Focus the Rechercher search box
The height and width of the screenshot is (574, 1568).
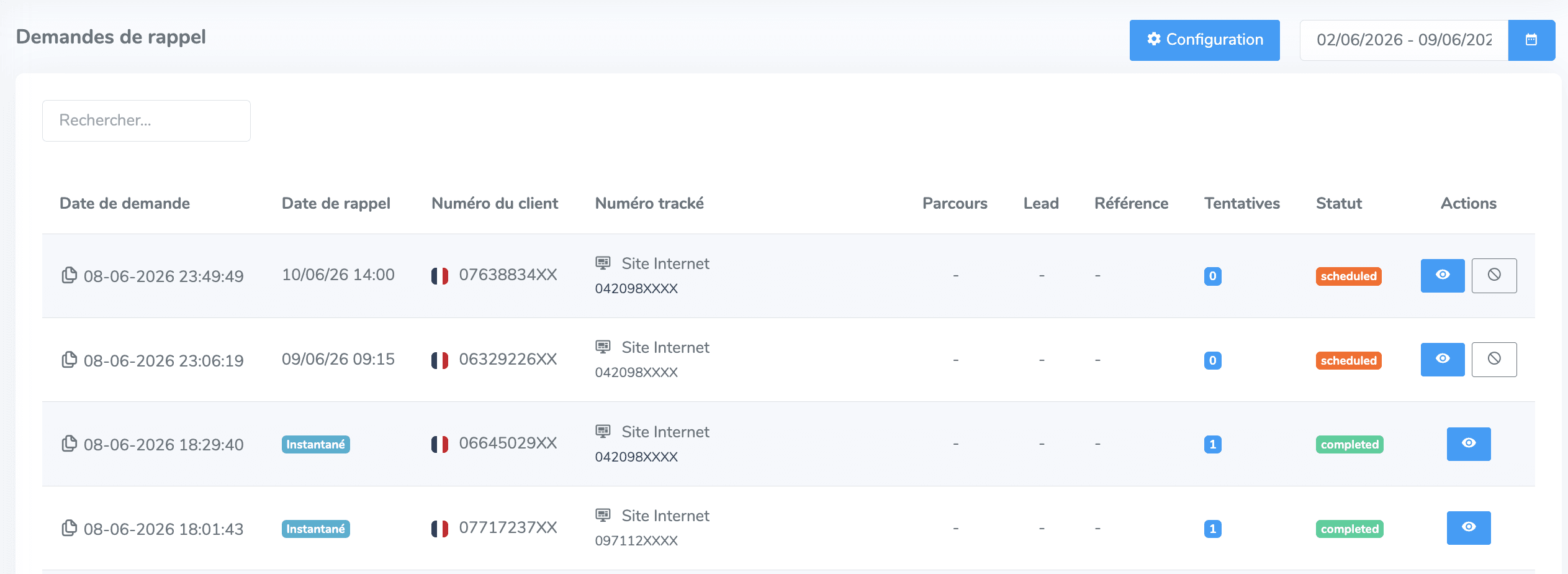tap(146, 121)
